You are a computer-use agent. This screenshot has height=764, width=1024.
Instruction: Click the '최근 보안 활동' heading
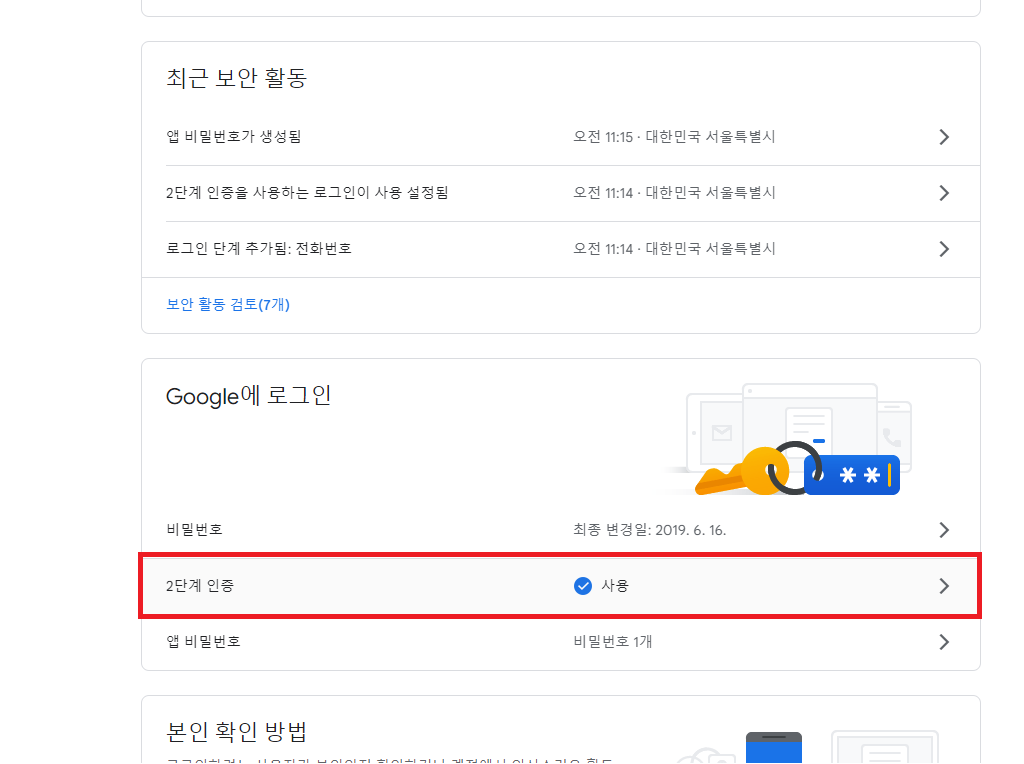(x=236, y=78)
